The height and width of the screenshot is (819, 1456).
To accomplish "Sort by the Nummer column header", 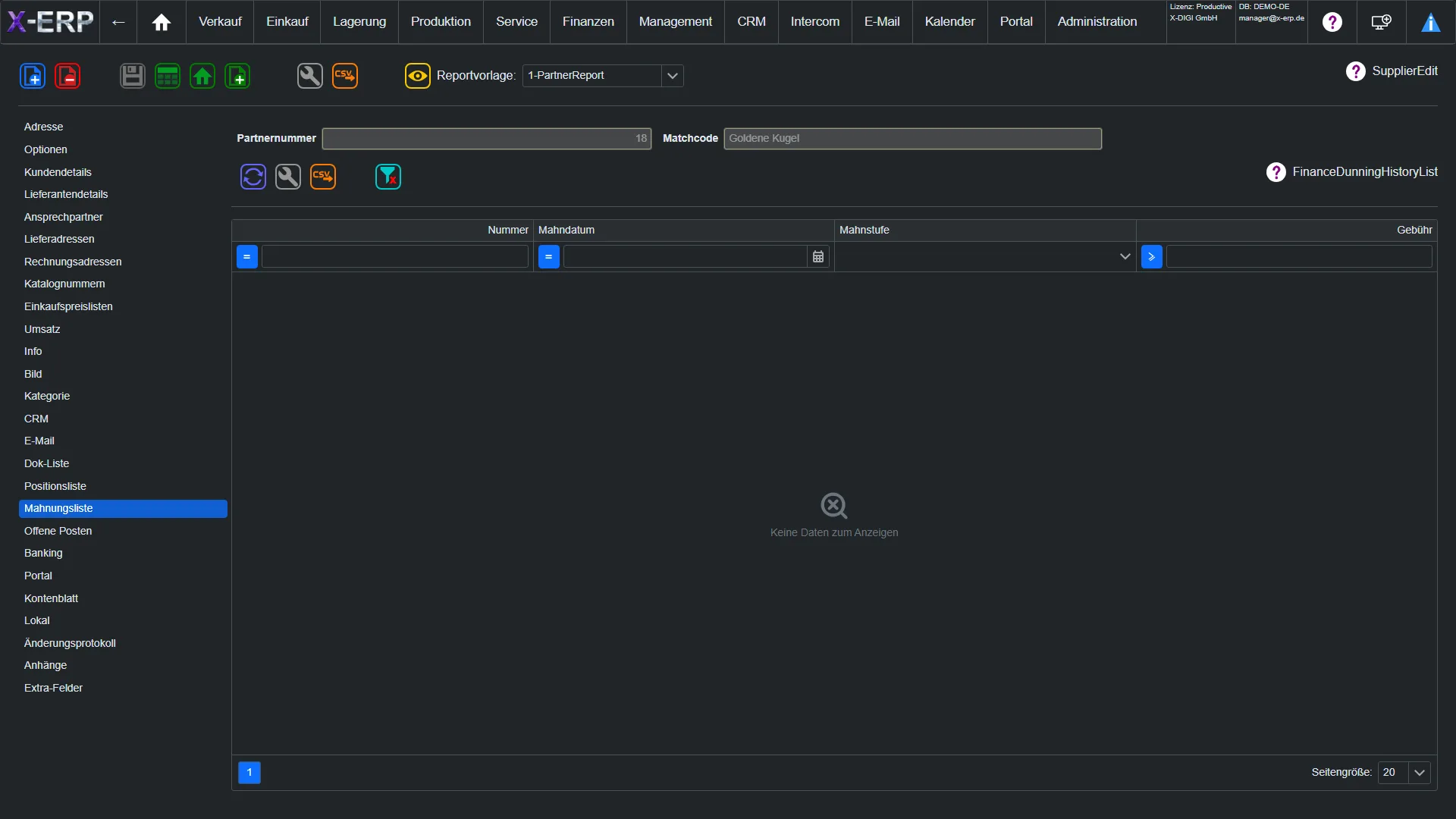I will [x=382, y=231].
